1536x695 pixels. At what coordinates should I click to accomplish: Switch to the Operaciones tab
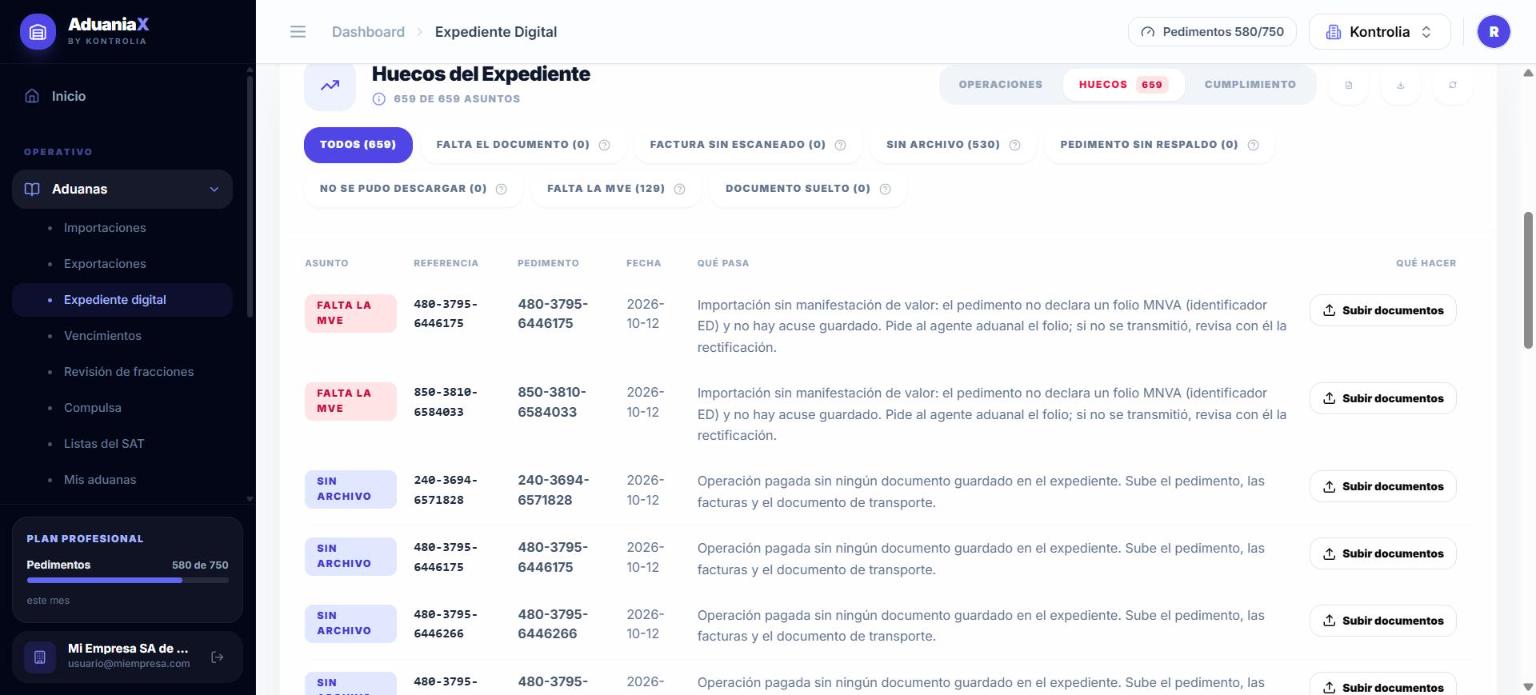click(x=1000, y=85)
